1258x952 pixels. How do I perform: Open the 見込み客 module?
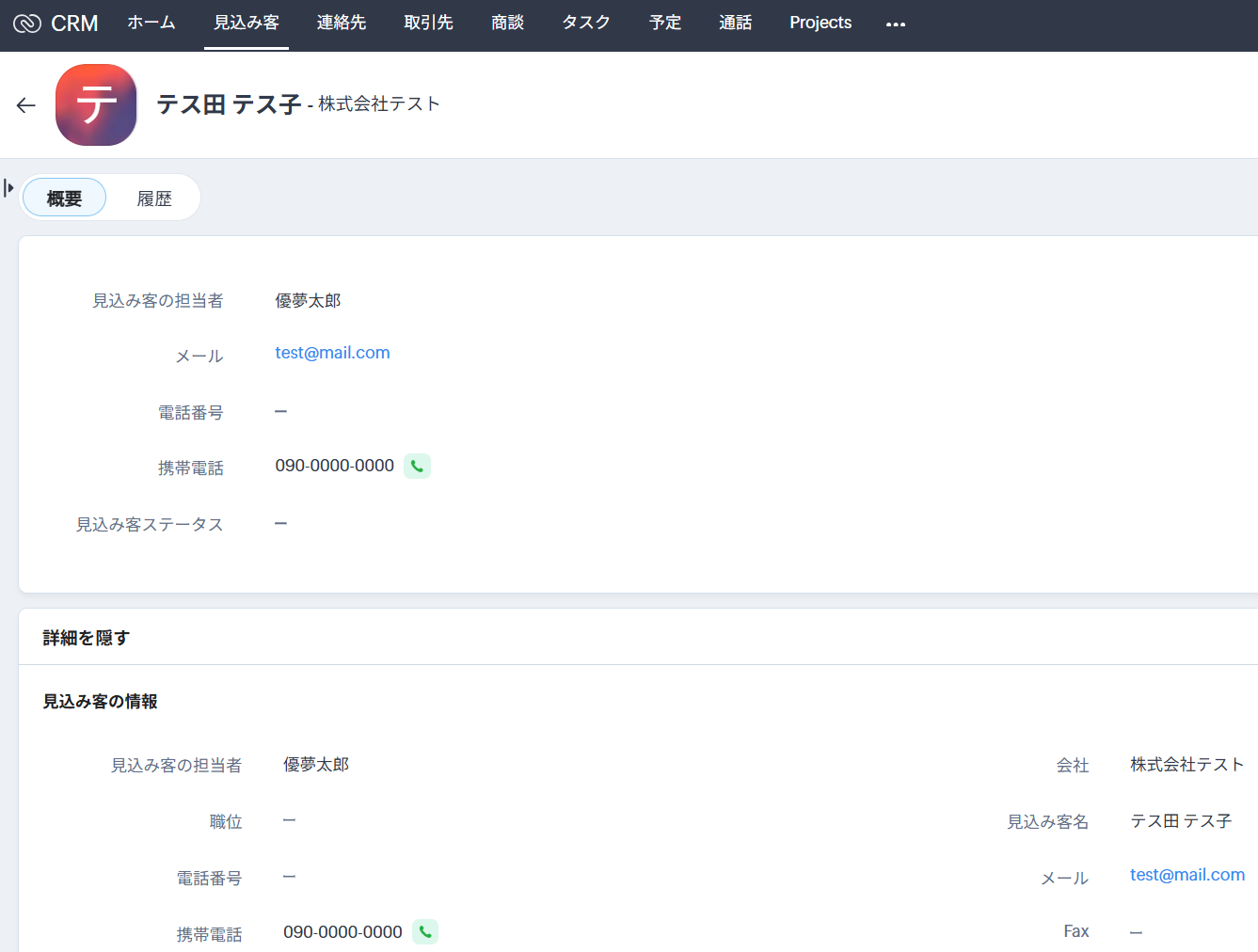[246, 23]
